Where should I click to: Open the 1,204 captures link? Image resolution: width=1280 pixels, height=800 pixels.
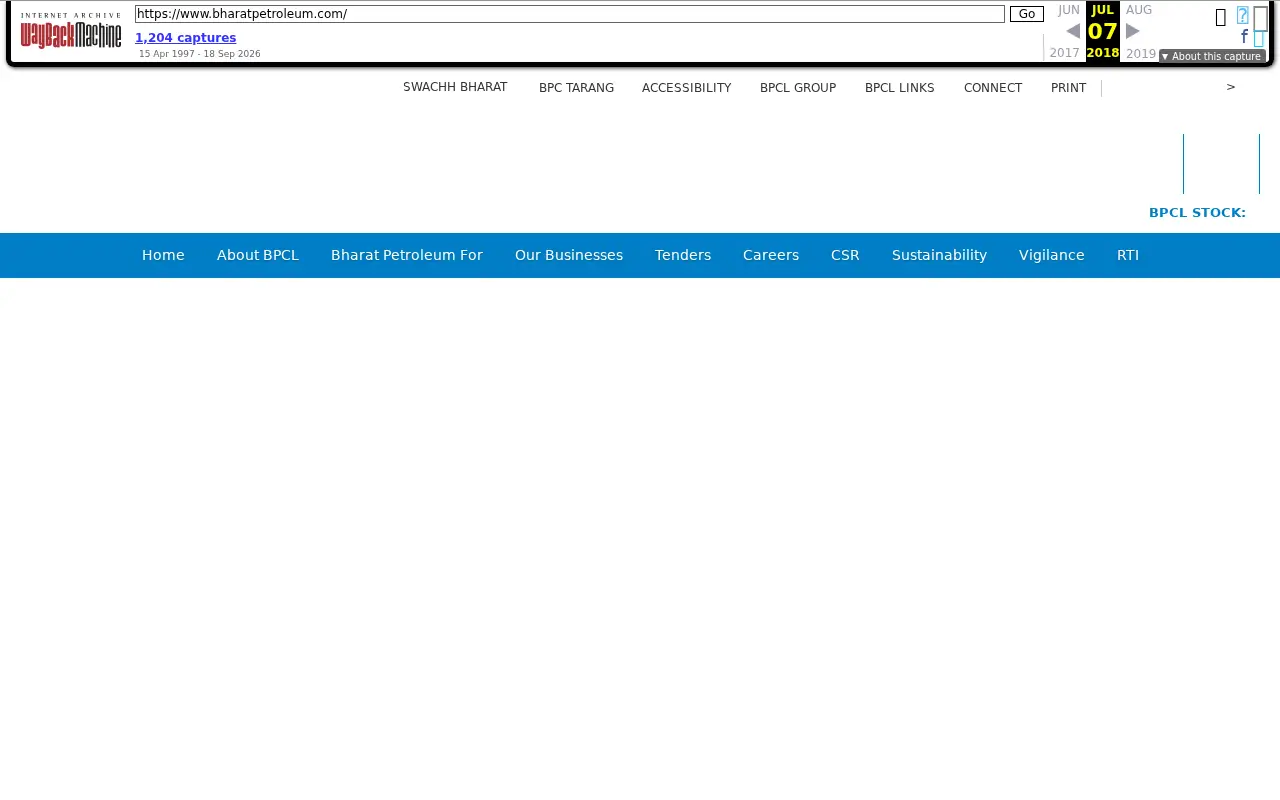186,38
